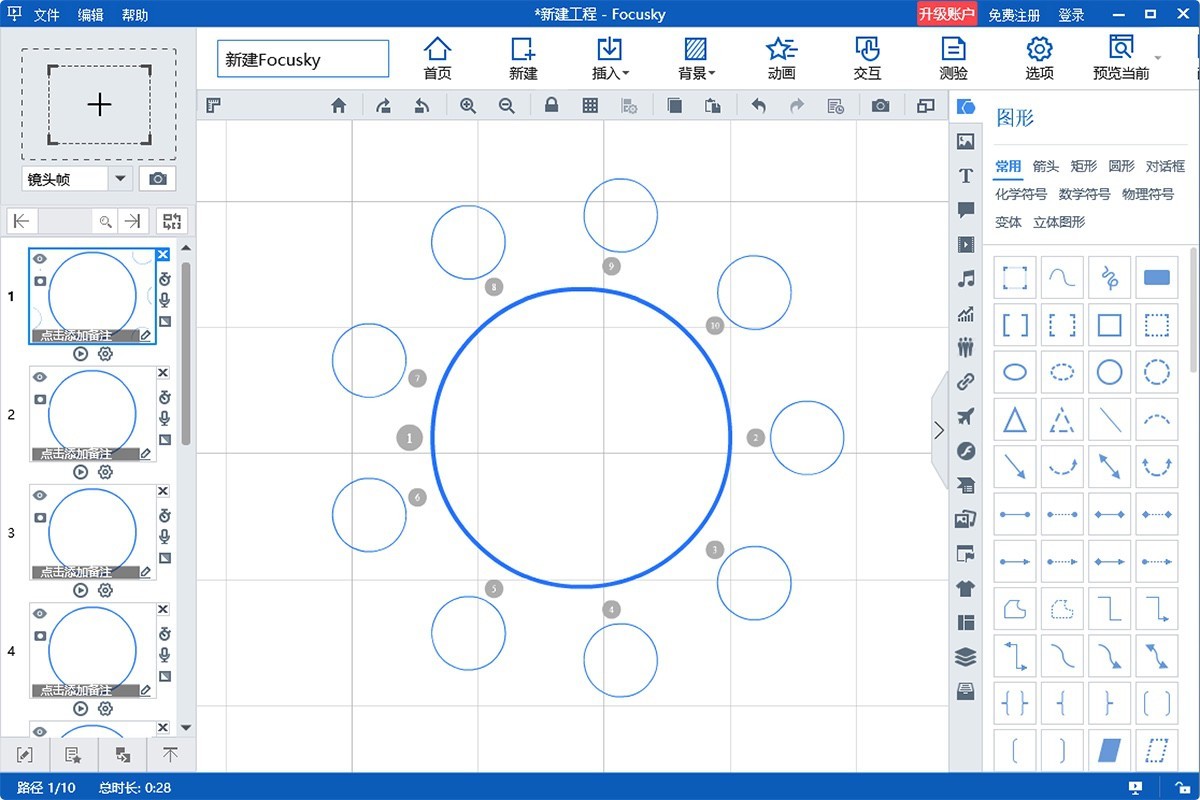The width and height of the screenshot is (1200, 800).
Task: Open the text tool in right sidebar
Action: click(x=966, y=176)
